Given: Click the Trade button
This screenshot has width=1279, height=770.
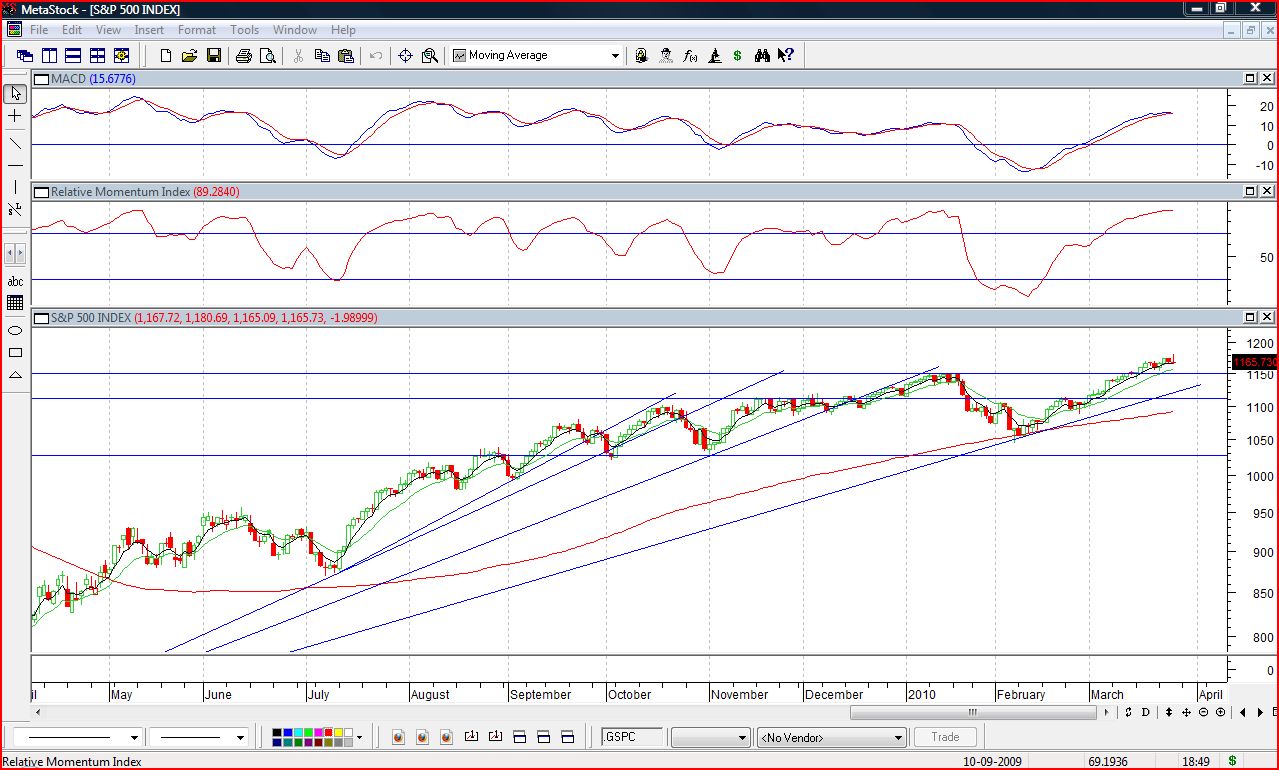Looking at the screenshot, I should (945, 738).
